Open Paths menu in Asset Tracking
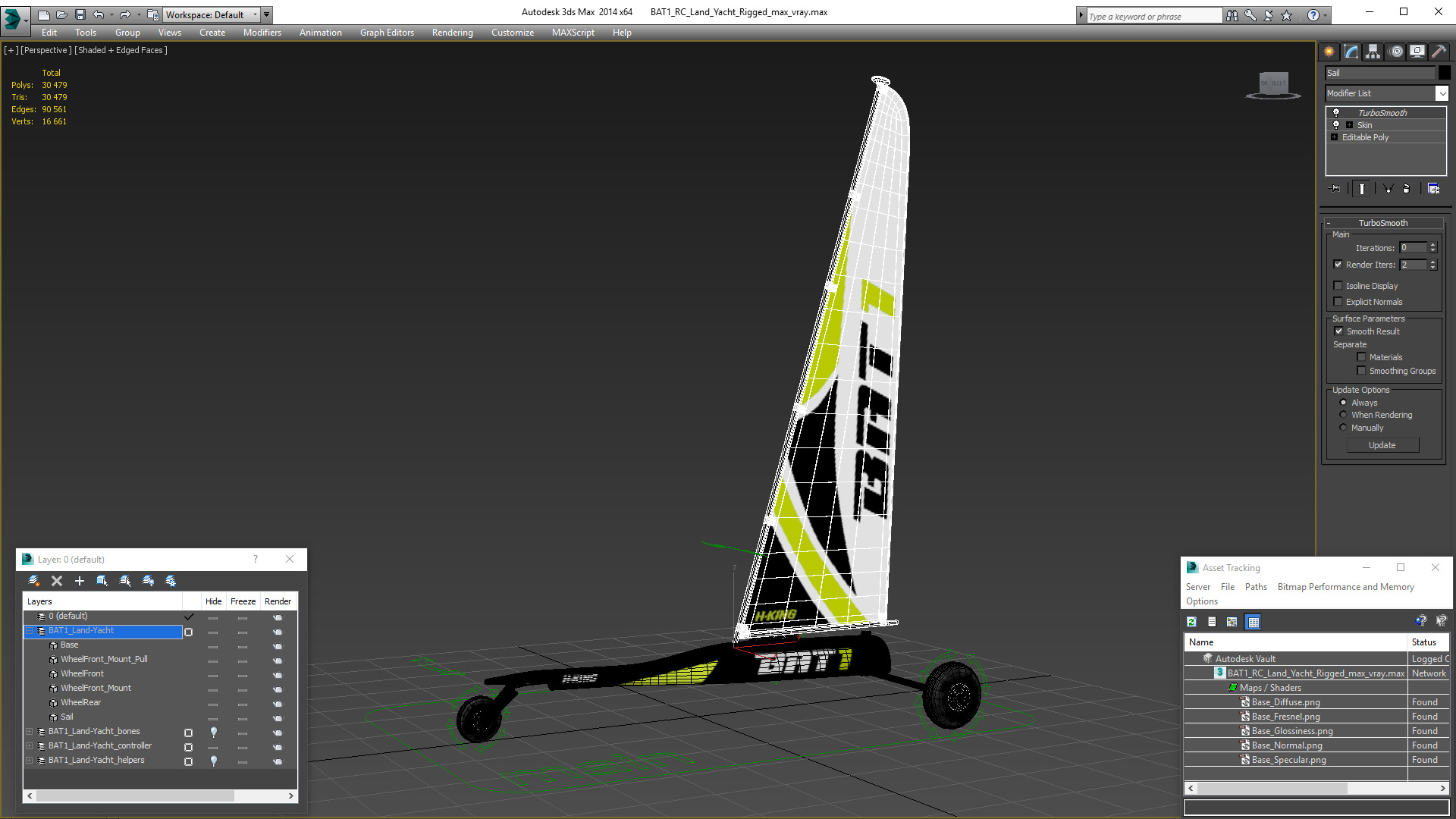 [x=1256, y=587]
